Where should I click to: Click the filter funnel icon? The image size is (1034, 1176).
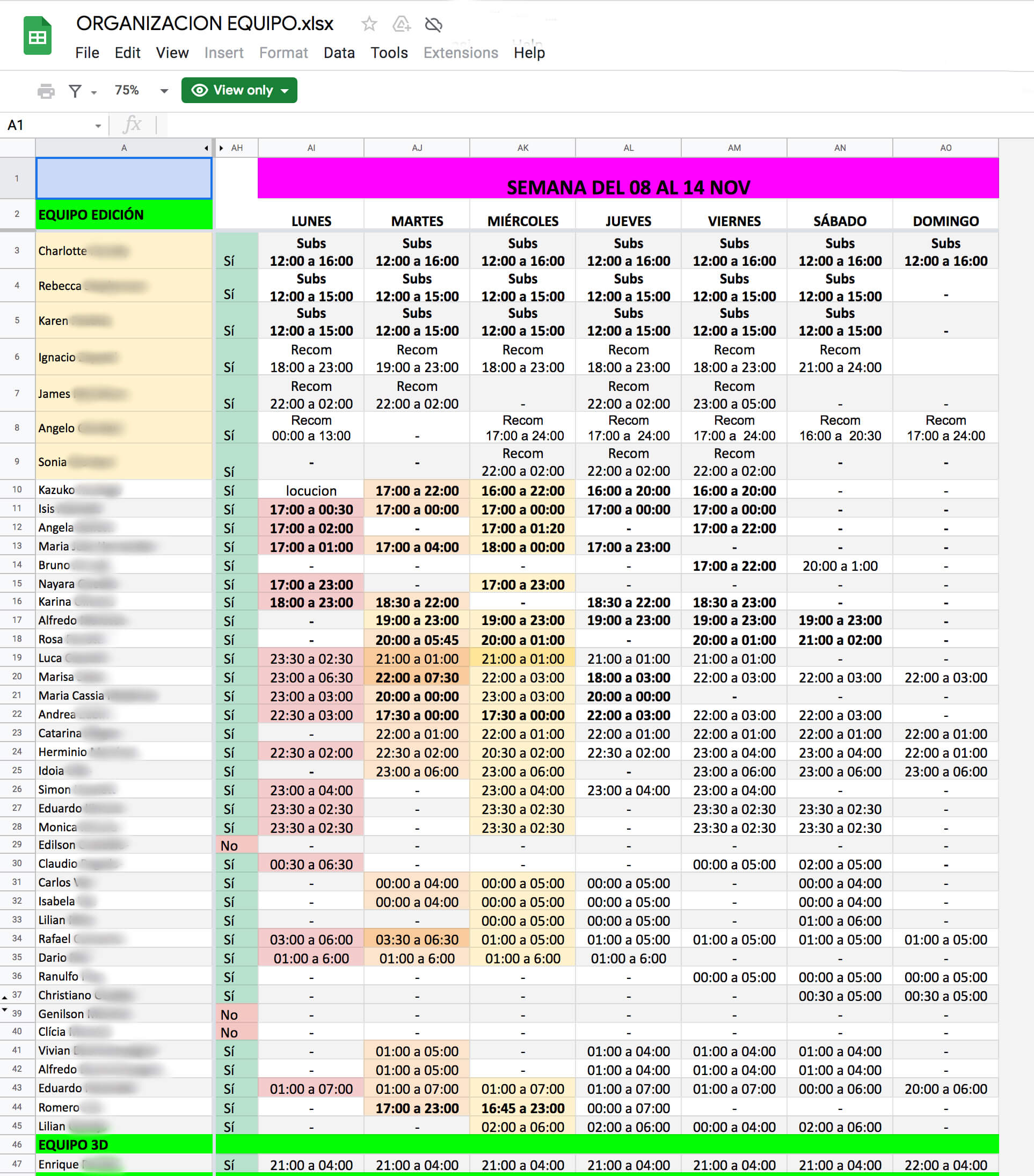pos(75,91)
